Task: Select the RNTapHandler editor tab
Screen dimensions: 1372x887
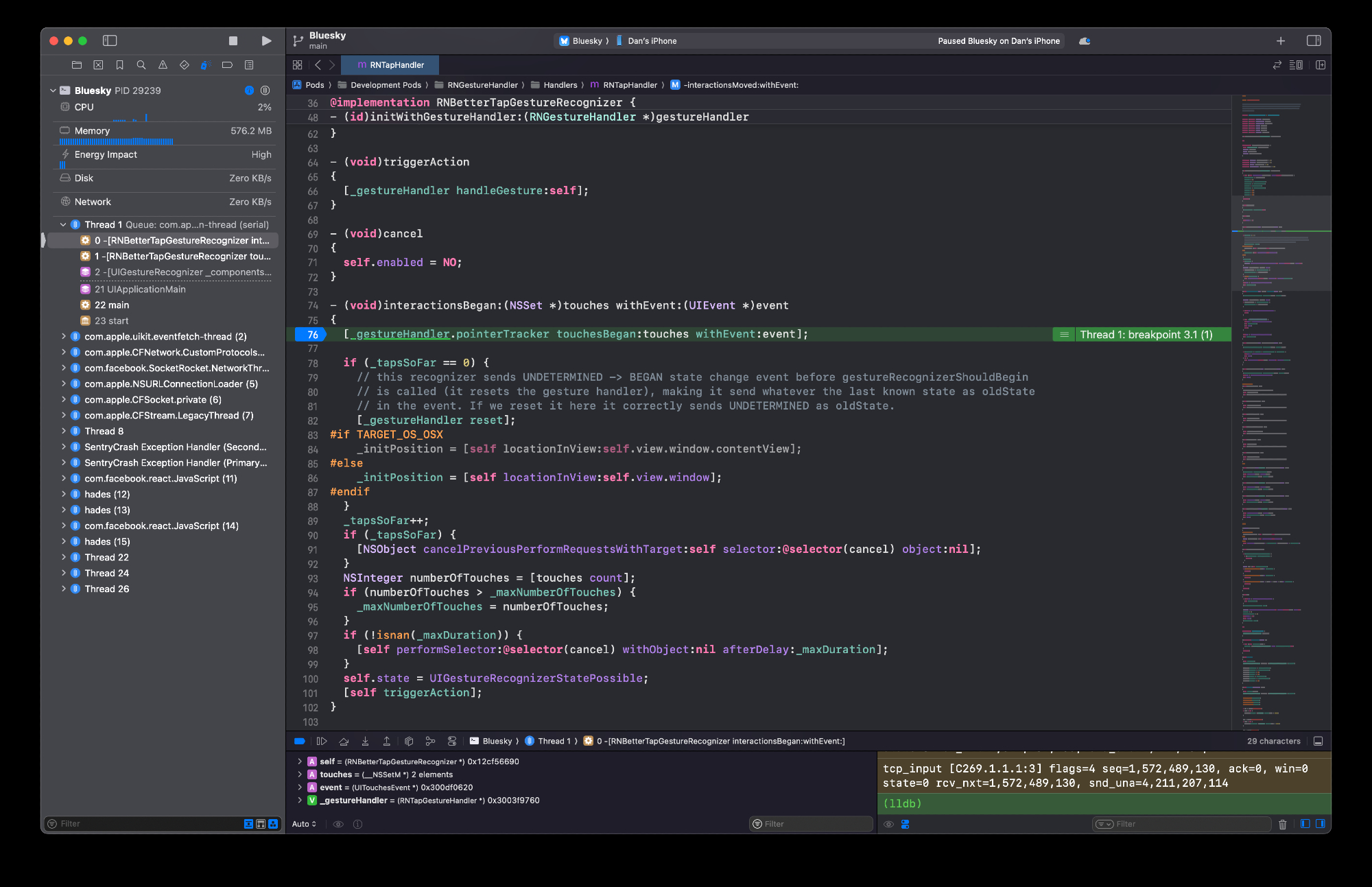Action: (390, 65)
